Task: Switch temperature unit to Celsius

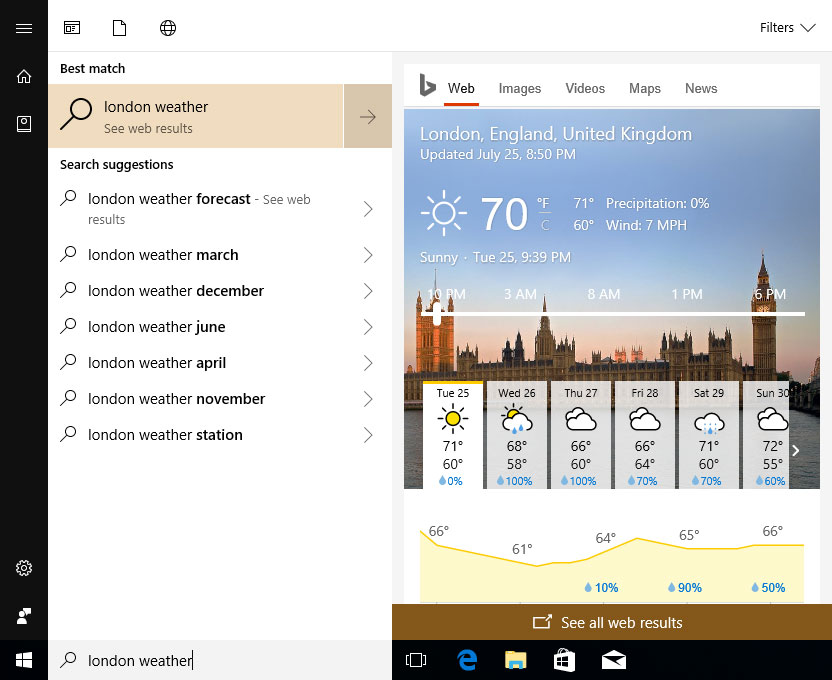Action: click(x=544, y=226)
